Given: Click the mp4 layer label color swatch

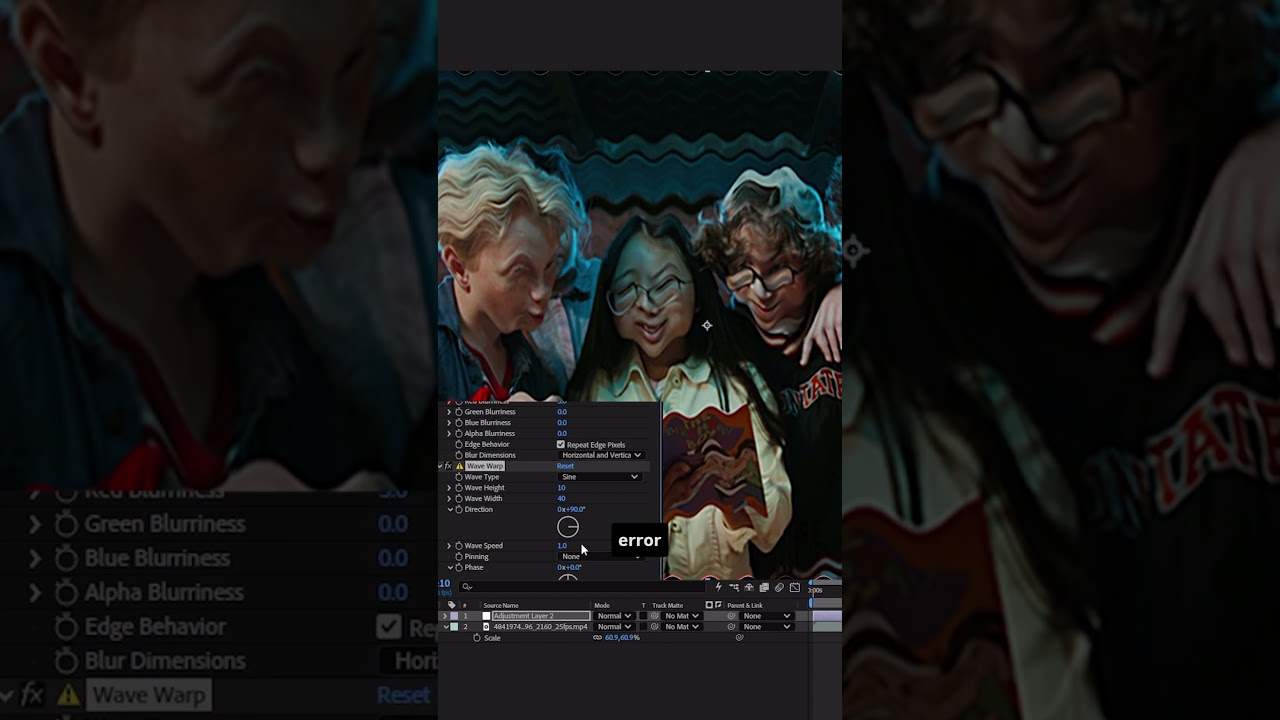Looking at the screenshot, I should pyautogui.click(x=454, y=627).
